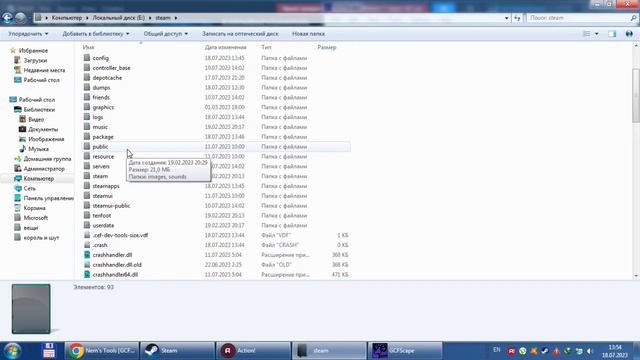
Task: Open Музыка library in sidebar
Action: coord(38,149)
